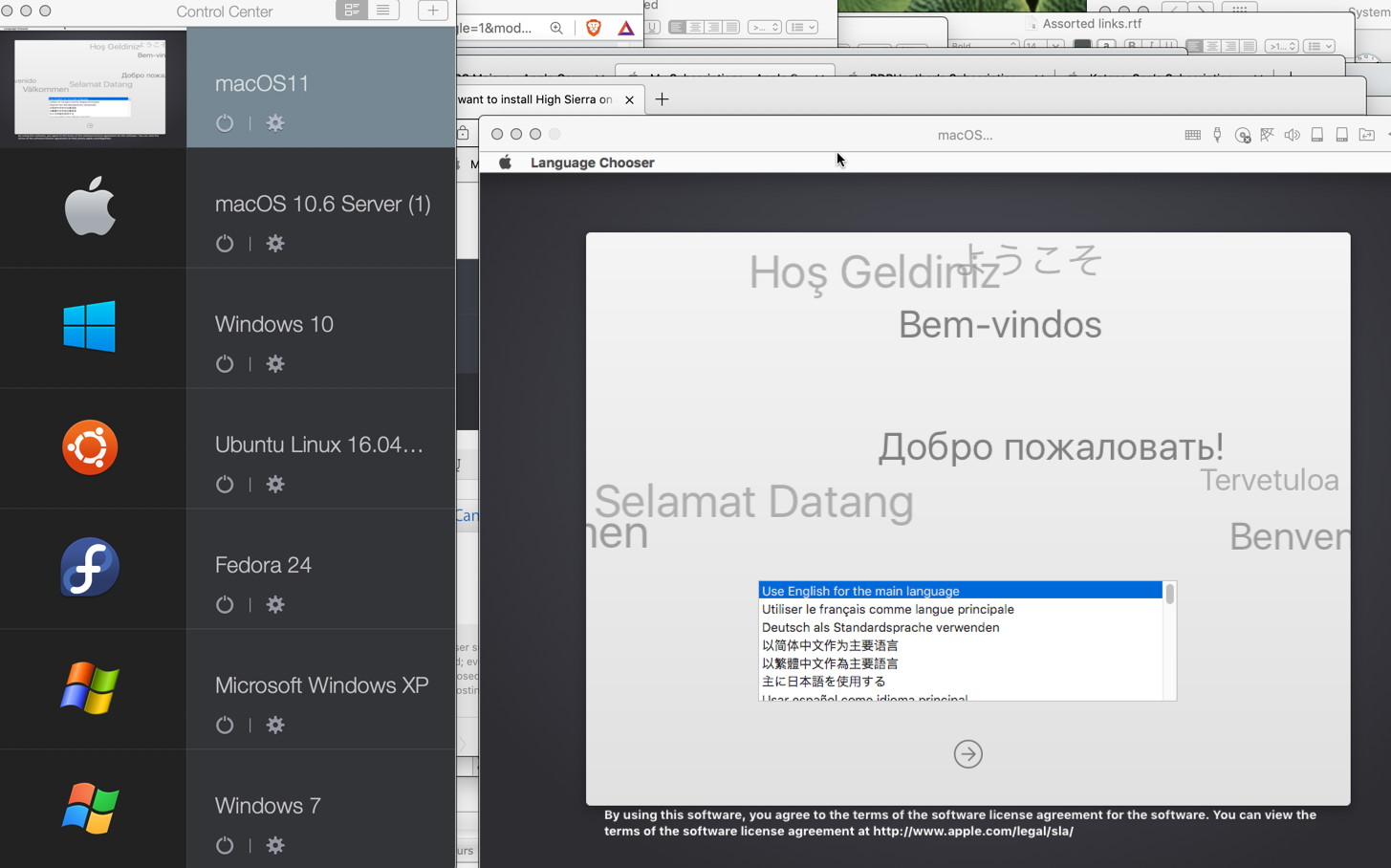This screenshot has height=868, width=1391.
Task: Click the Brave Rewards triangle icon
Action: pyautogui.click(x=625, y=28)
